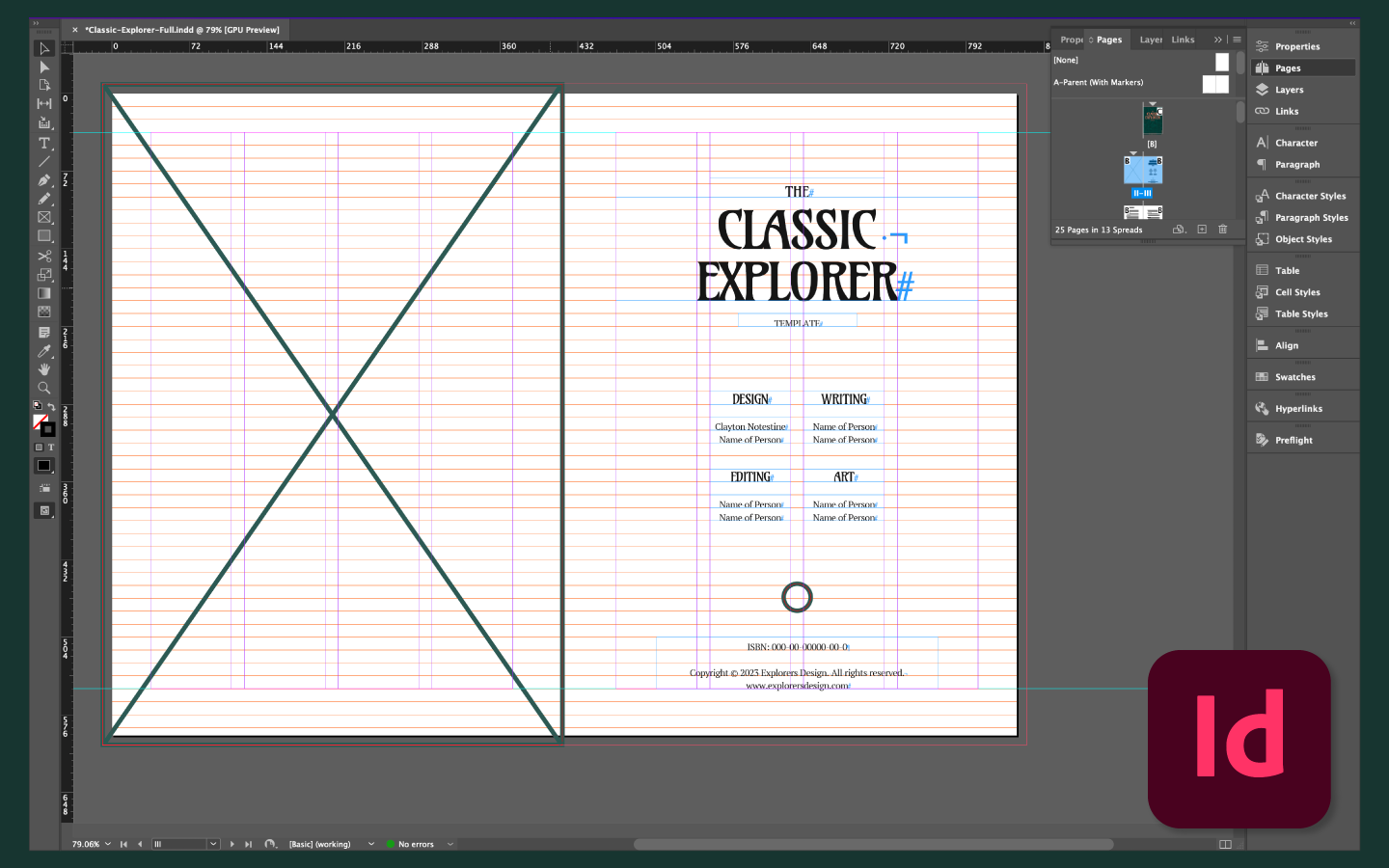Image resolution: width=1389 pixels, height=868 pixels.
Task: Toggle formatting affects text button
Action: point(51,448)
